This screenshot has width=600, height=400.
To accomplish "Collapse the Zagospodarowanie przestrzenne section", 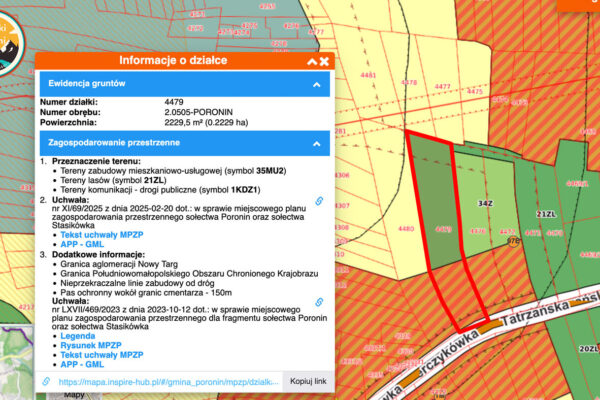I will [x=316, y=144].
